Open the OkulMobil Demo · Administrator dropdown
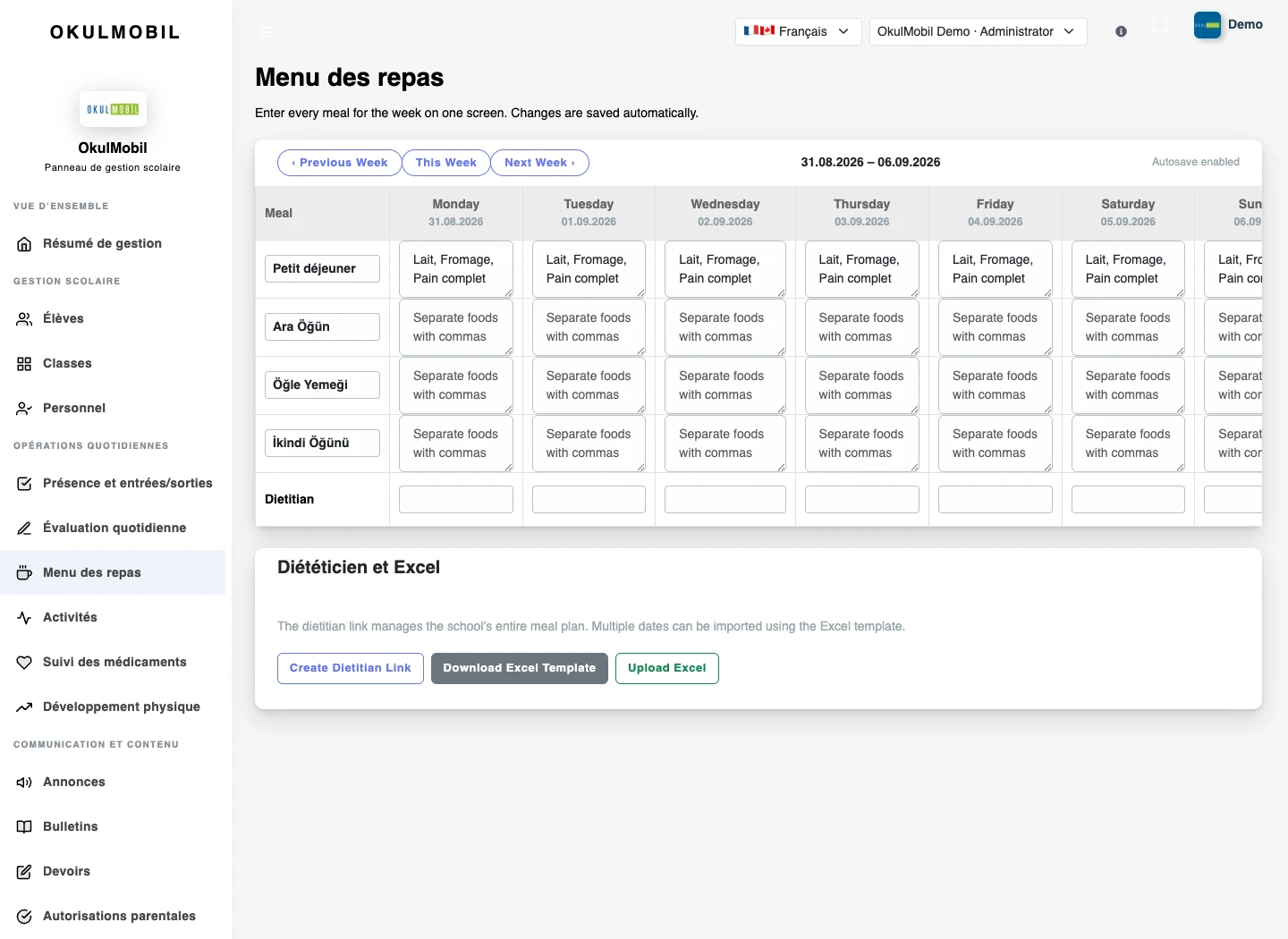This screenshot has height=939, width=1288. pyautogui.click(x=978, y=31)
